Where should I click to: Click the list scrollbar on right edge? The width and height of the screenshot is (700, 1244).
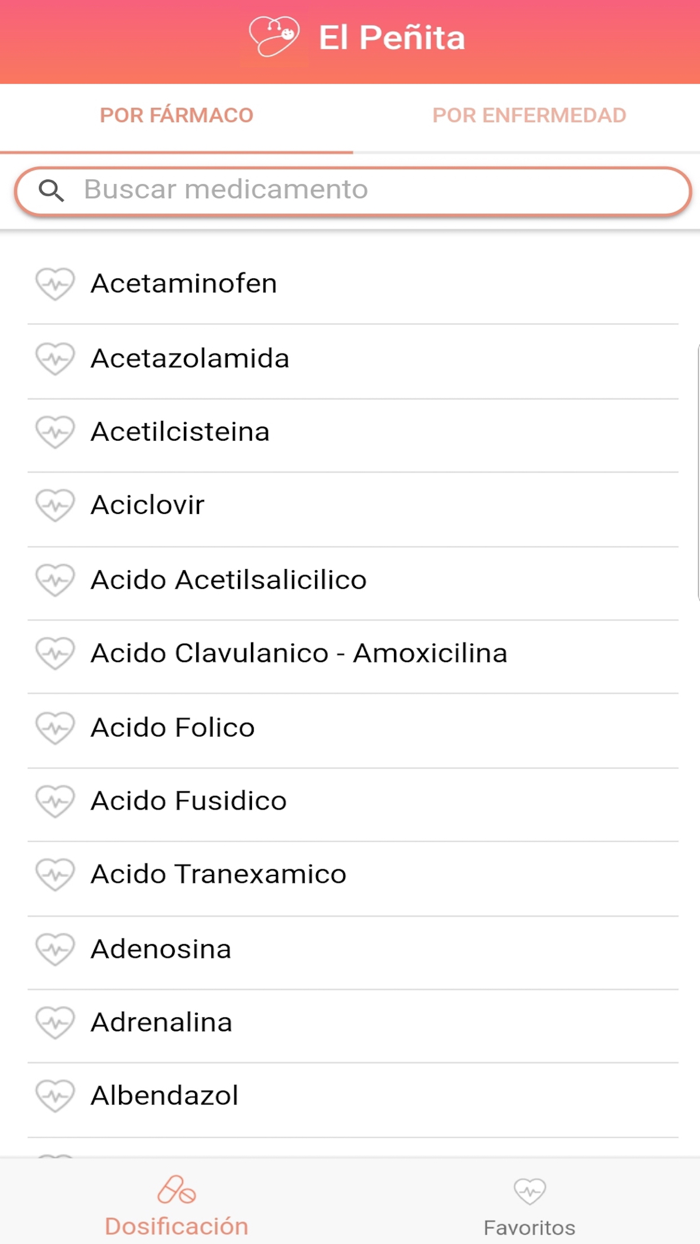click(x=696, y=470)
